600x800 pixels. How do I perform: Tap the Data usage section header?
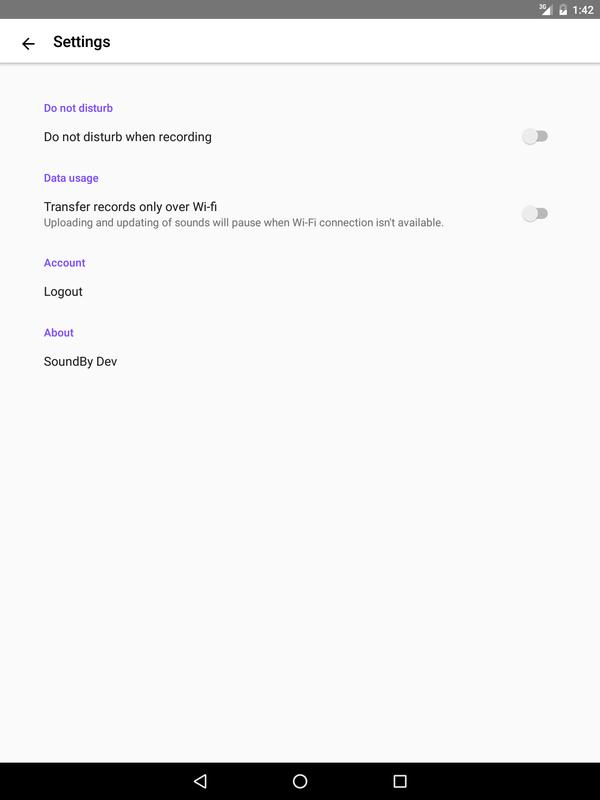click(71, 178)
